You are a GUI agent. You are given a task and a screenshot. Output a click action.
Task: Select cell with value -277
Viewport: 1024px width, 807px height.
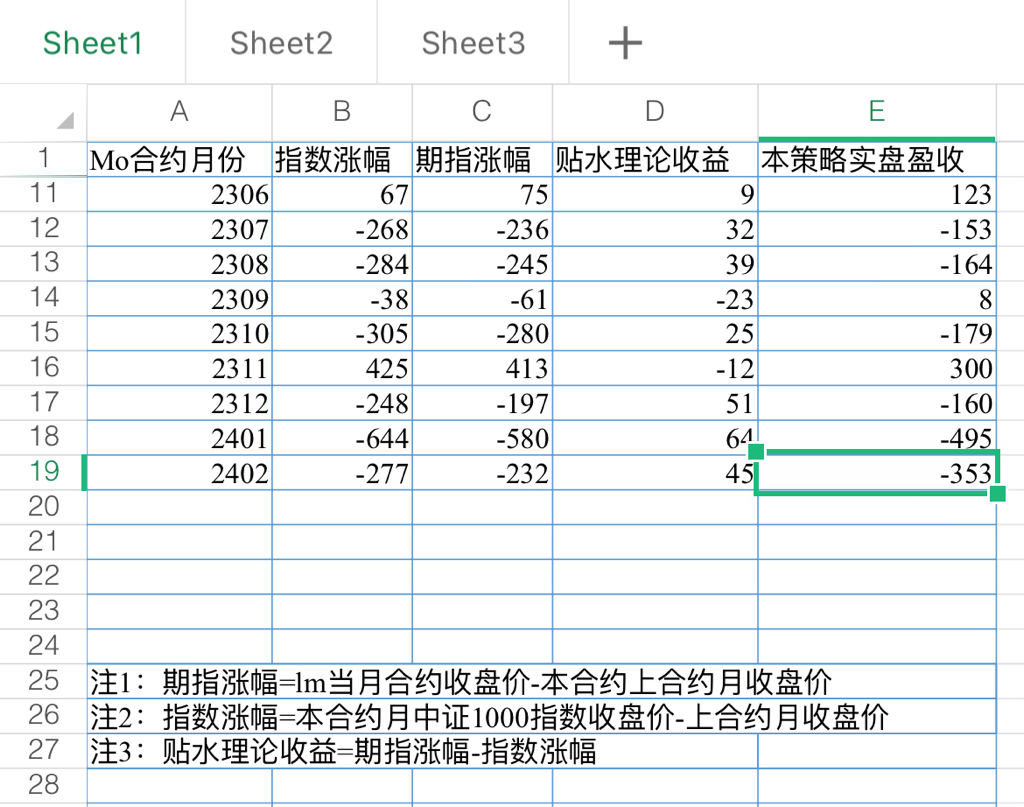pos(342,473)
